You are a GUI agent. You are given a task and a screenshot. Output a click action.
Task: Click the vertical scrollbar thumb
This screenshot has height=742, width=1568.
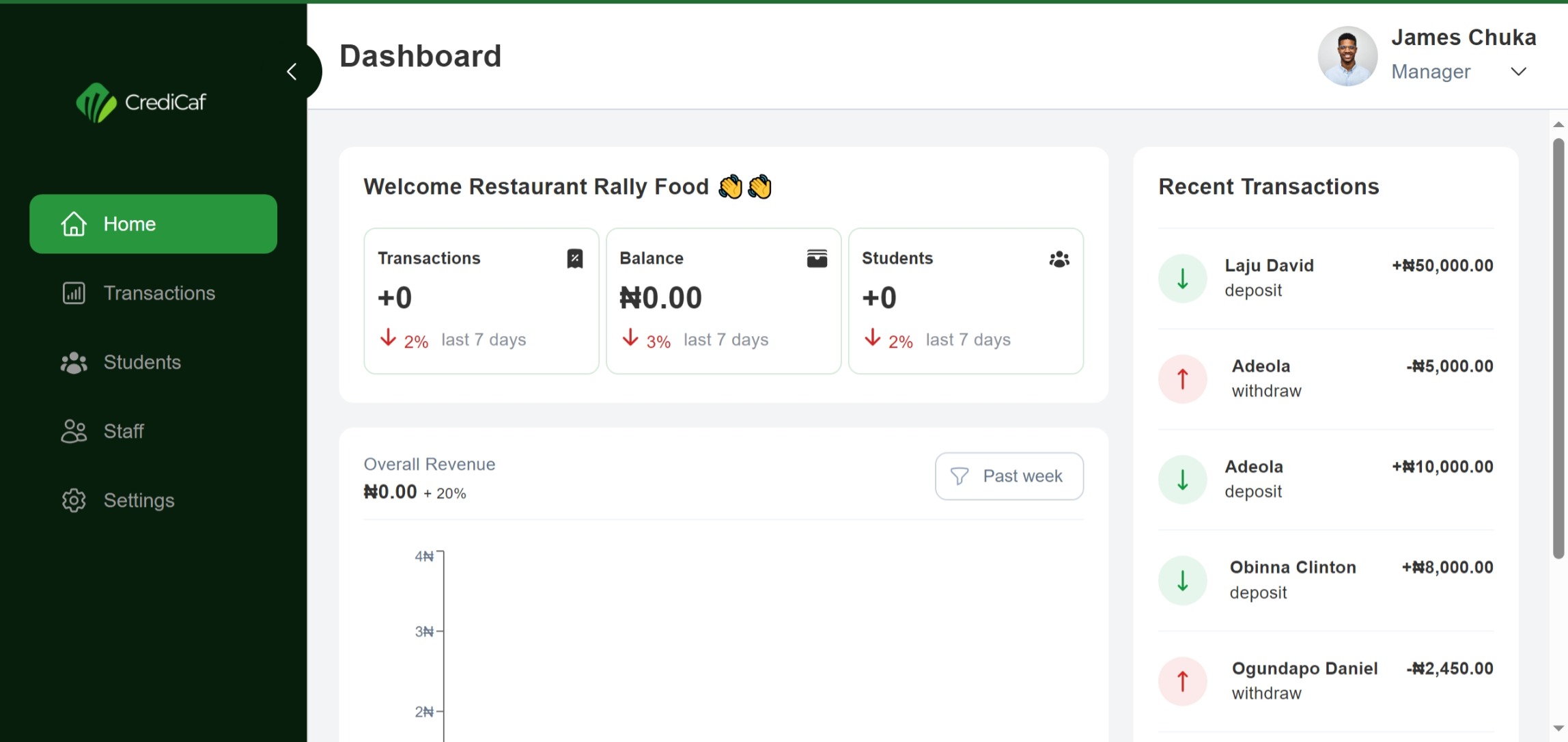click(1558, 348)
